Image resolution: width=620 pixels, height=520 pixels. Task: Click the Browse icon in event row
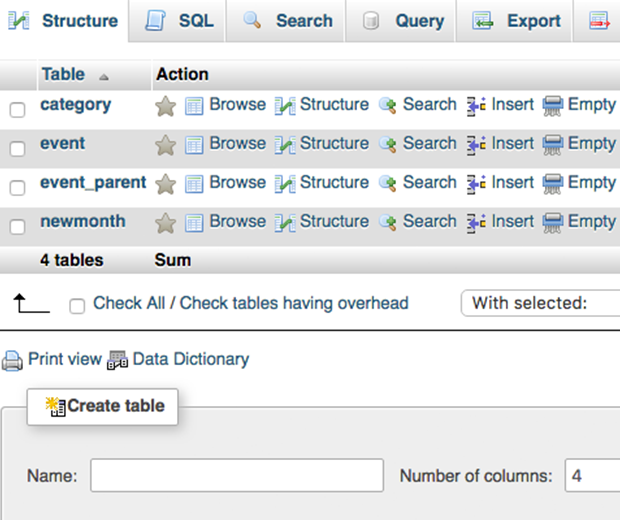point(195,145)
